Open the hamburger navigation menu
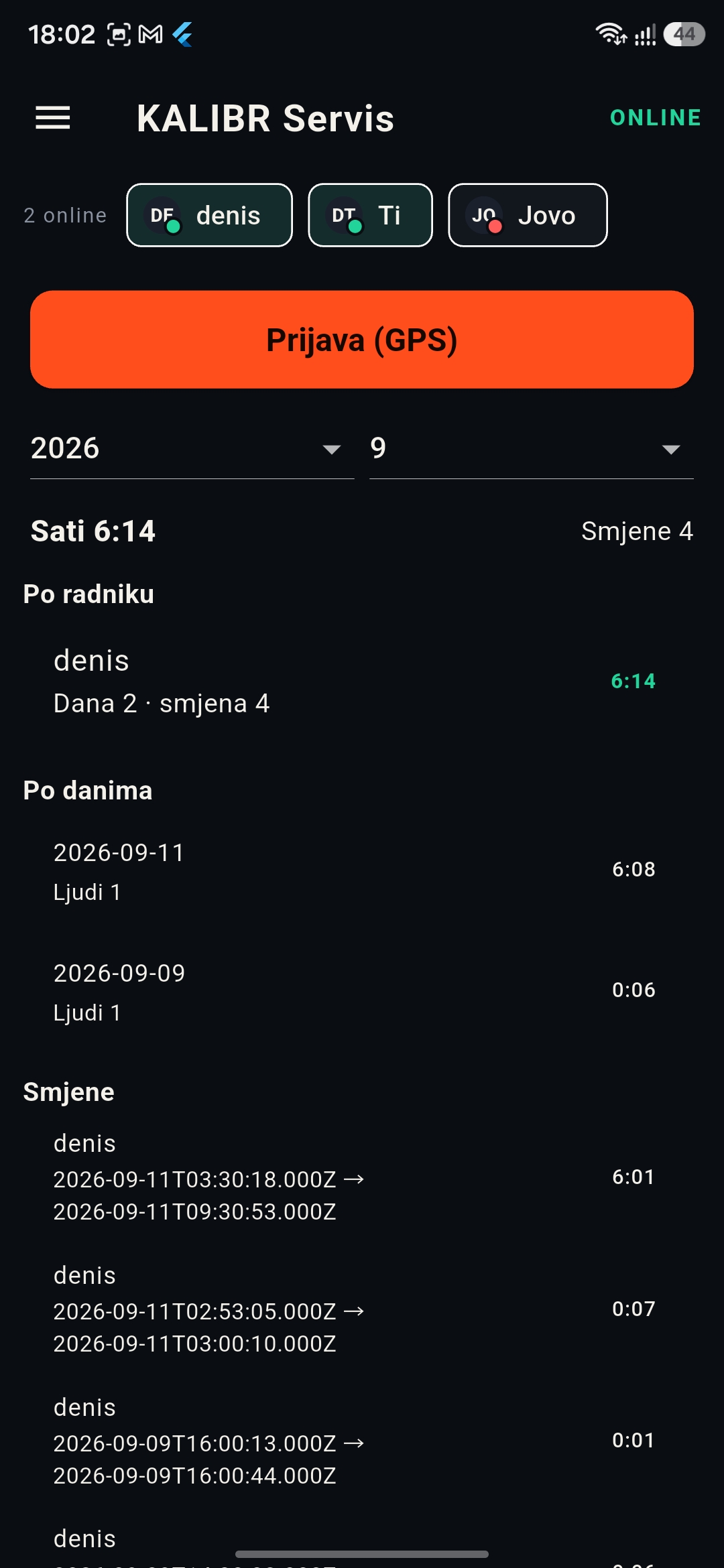Viewport: 724px width, 1568px height. 53,118
